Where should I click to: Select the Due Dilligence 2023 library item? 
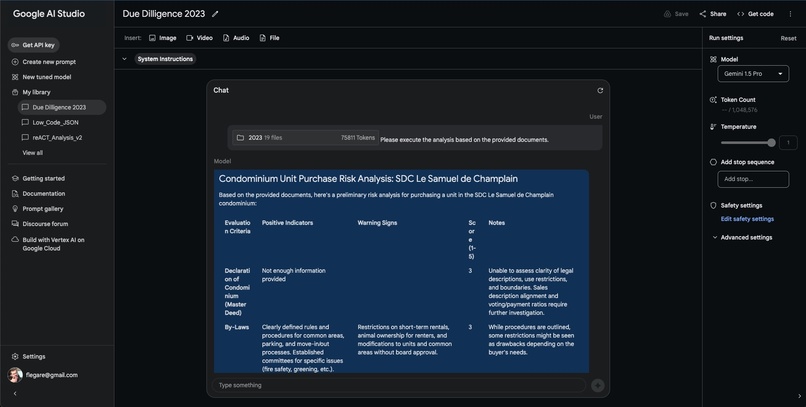[62, 107]
